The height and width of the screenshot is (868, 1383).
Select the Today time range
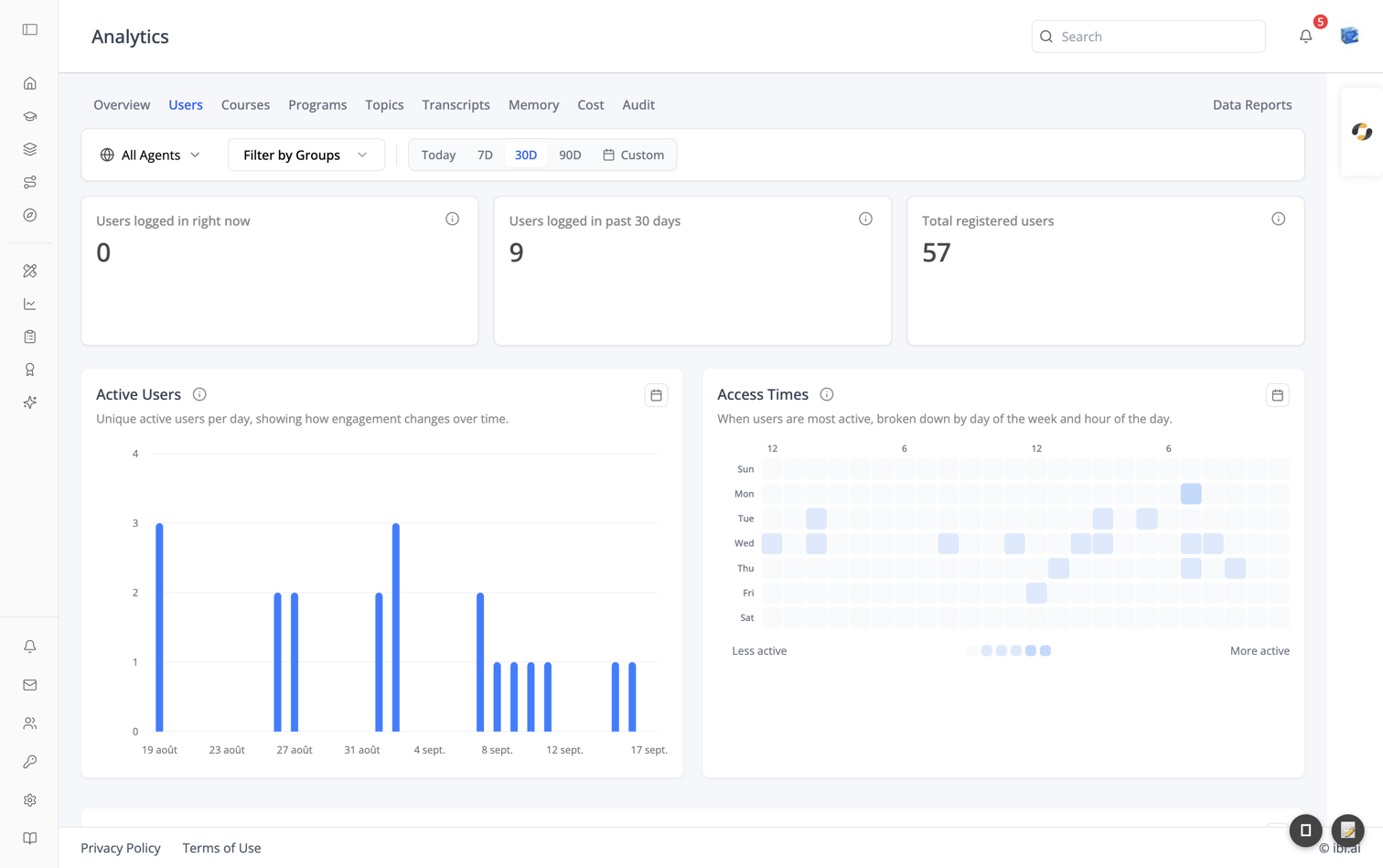(x=438, y=155)
